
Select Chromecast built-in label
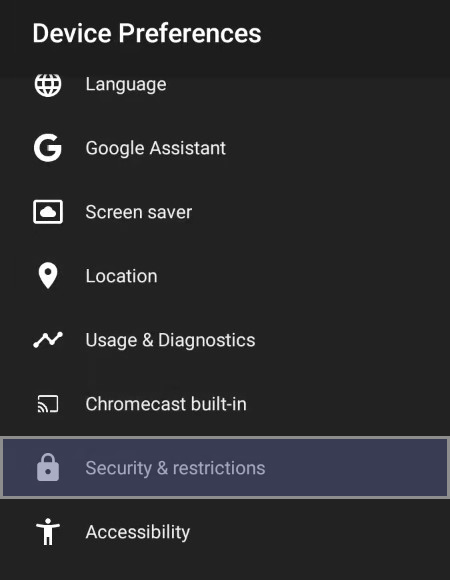(x=166, y=404)
